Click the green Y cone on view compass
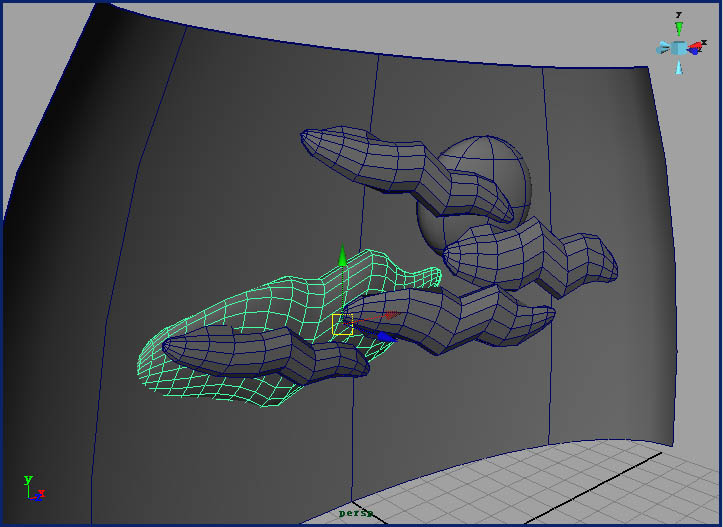 tap(679, 29)
